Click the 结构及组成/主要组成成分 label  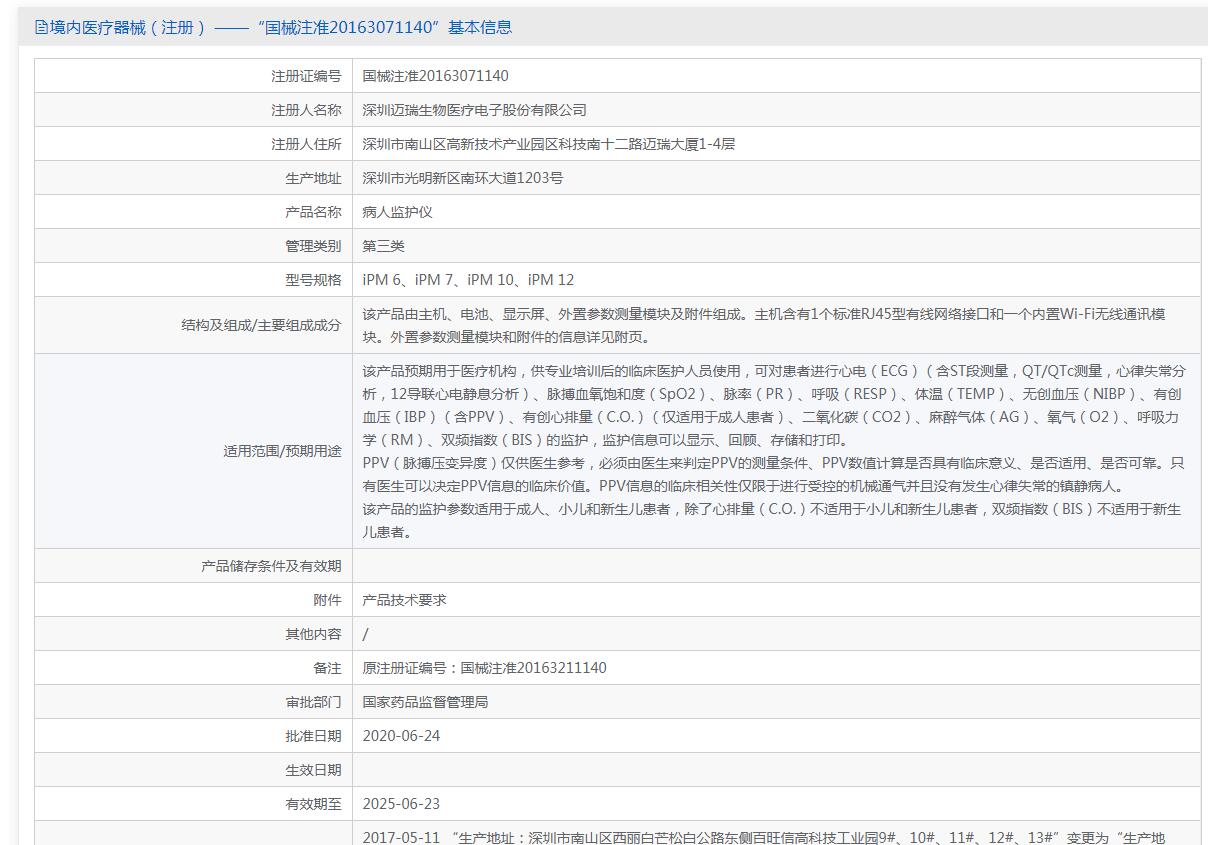tap(261, 325)
